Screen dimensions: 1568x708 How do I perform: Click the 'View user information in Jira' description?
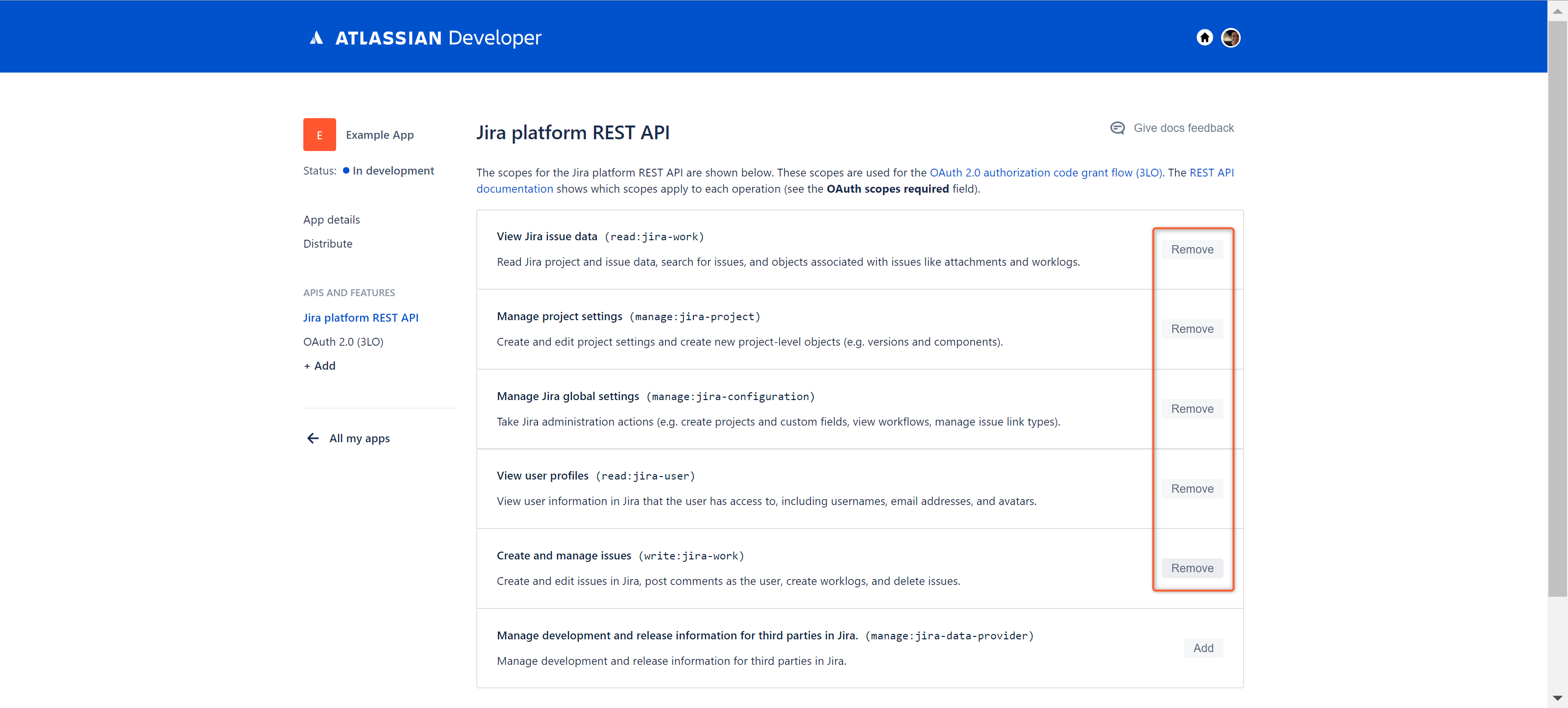[766, 502]
